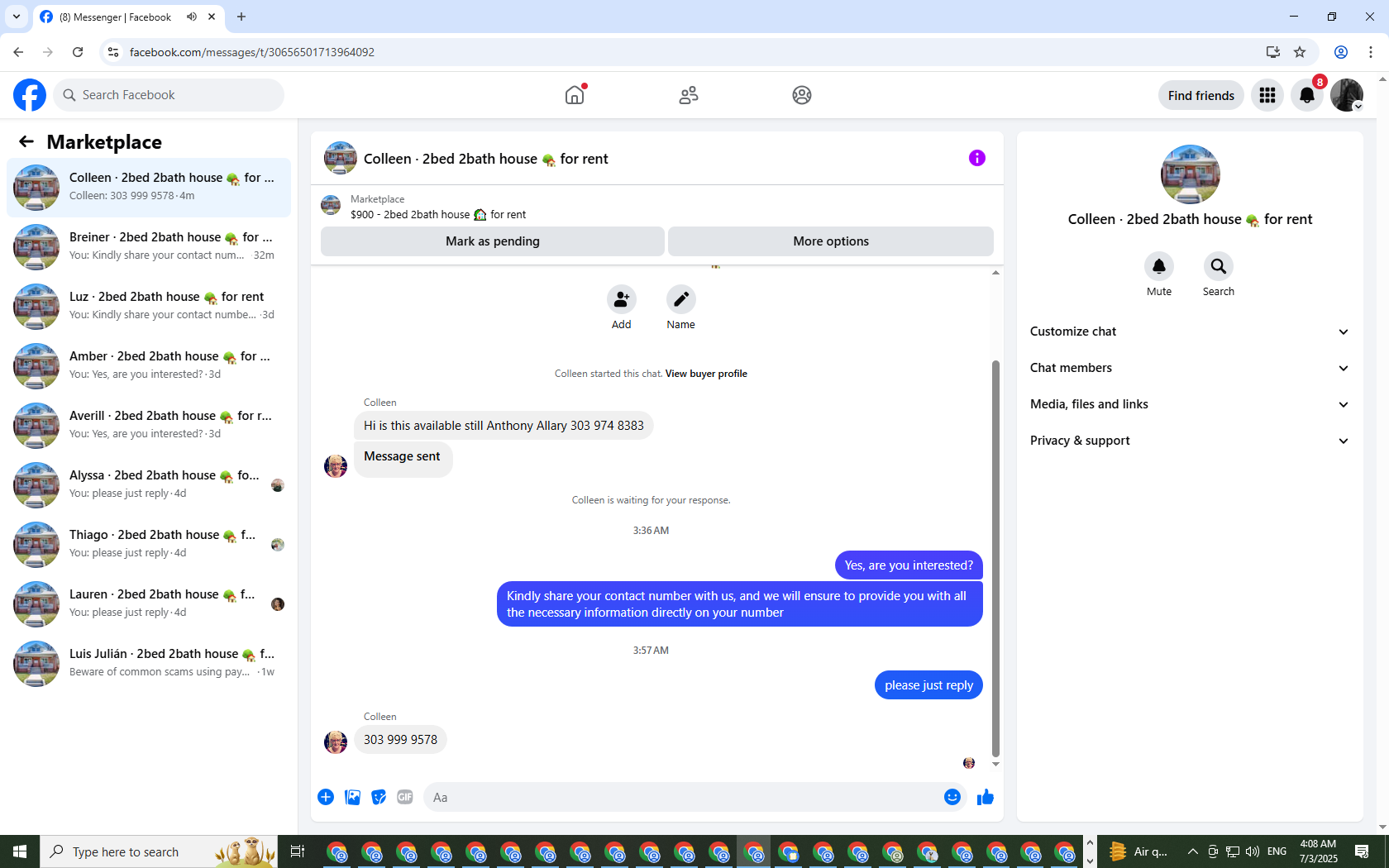Reload the page in browser
The image size is (1389, 868).
78,52
